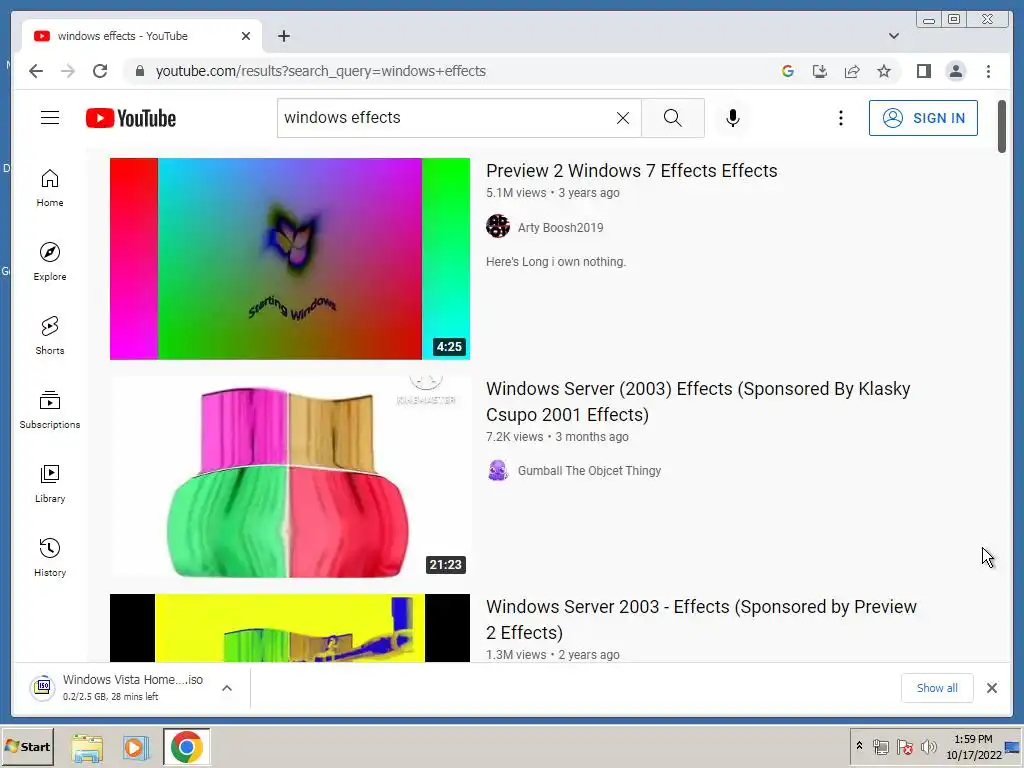
Task: Visit Arty Boosh2019 channel name
Action: (560, 227)
